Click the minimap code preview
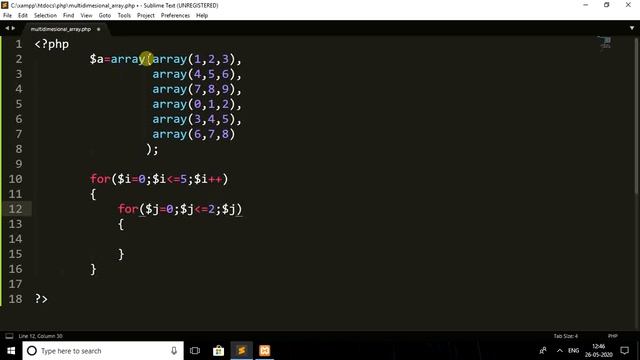This screenshot has width=640, height=360. pyautogui.click(x=605, y=42)
